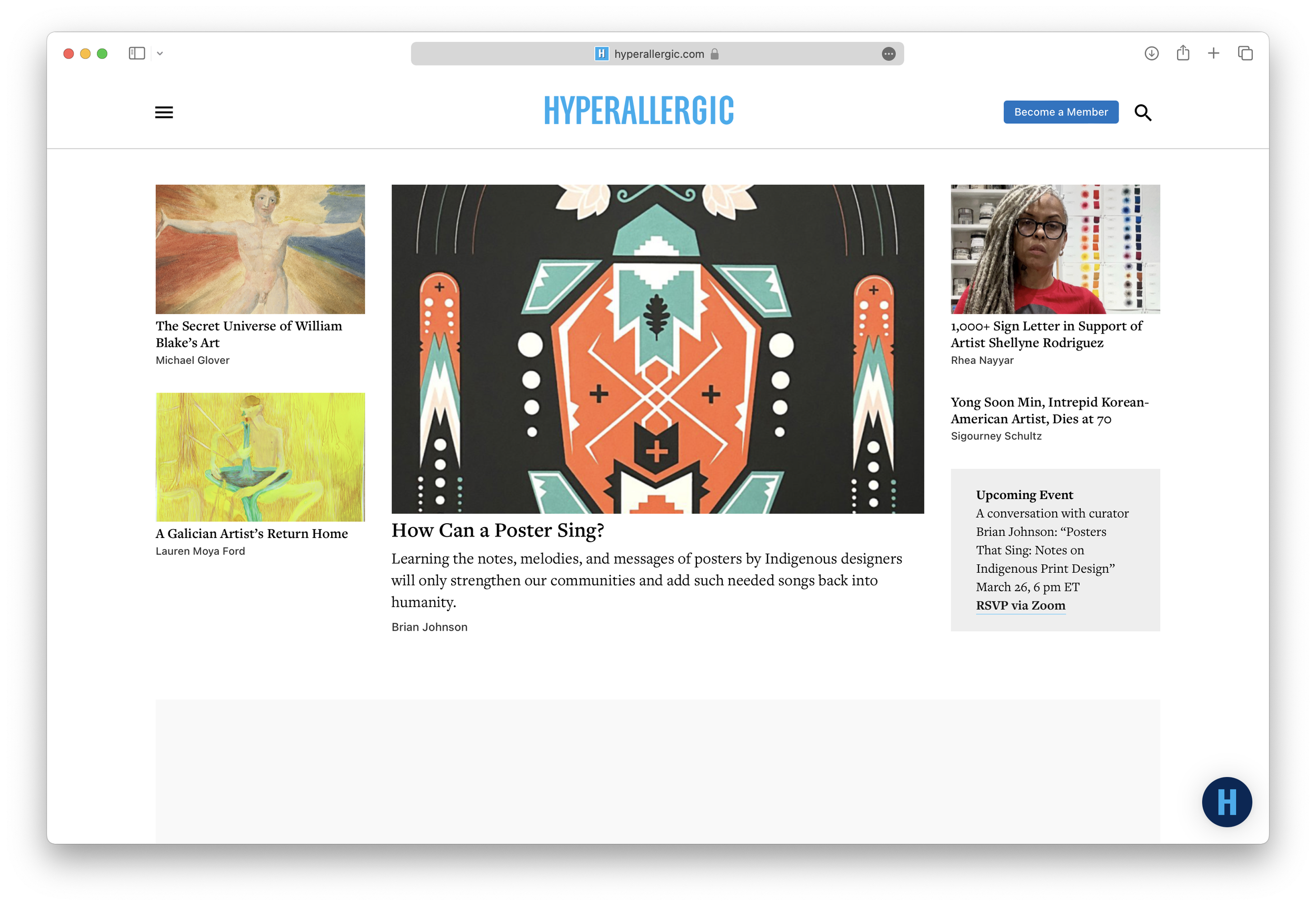Viewport: 1316px width, 906px height.
Task: Open page settings via the ellipsis icon
Action: (x=888, y=53)
